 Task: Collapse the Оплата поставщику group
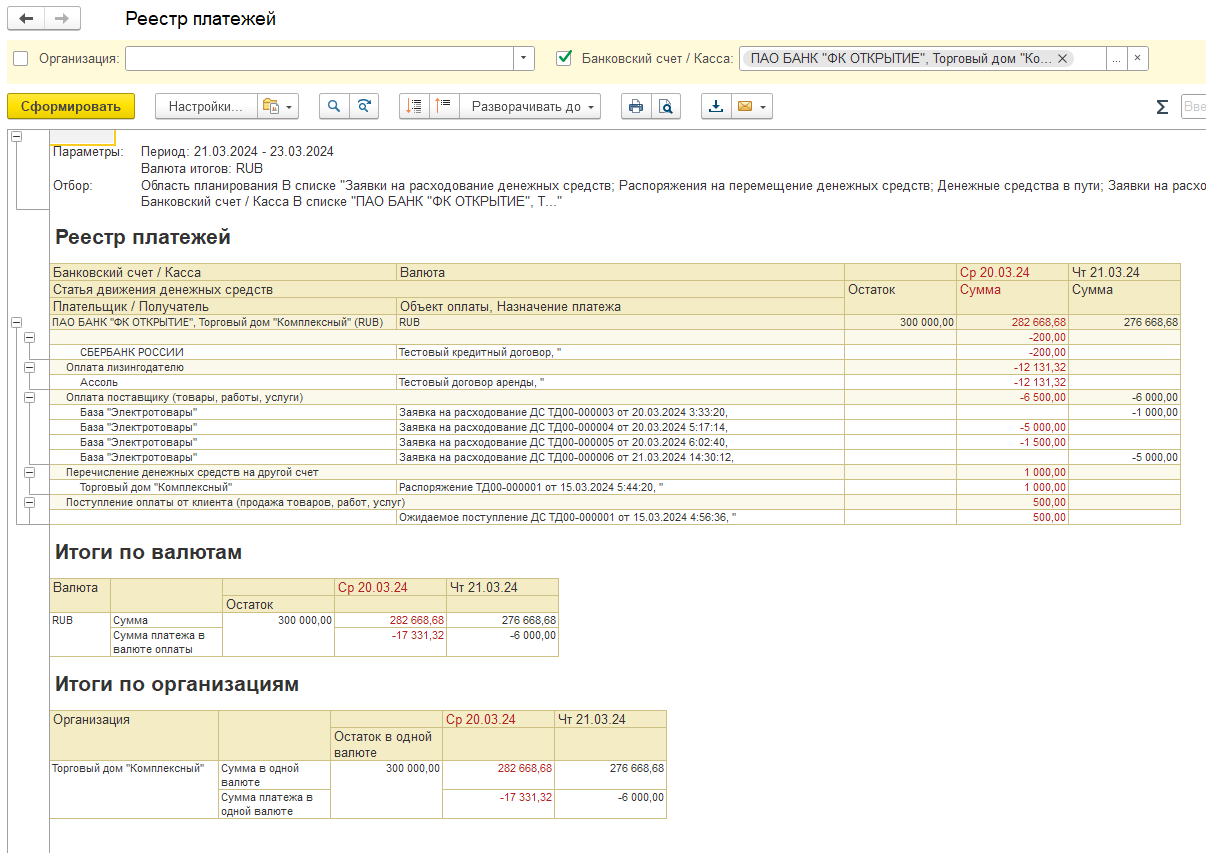30,397
